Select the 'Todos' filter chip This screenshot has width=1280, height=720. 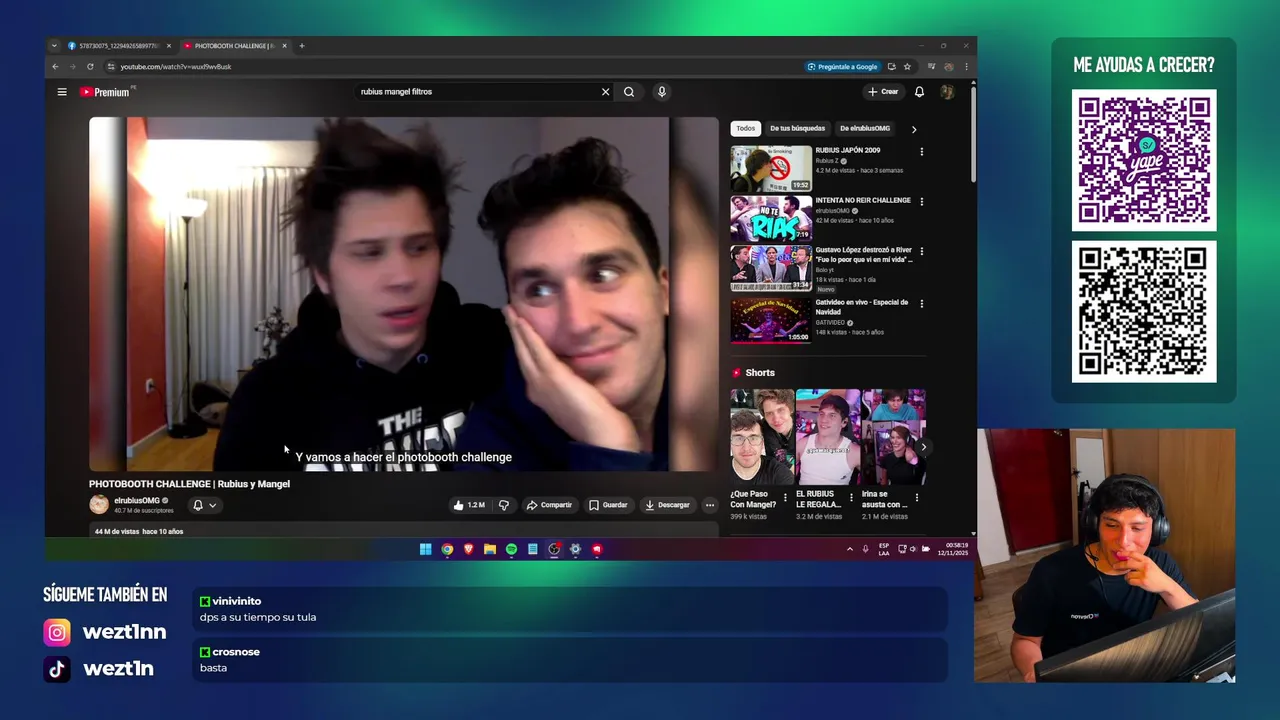(x=746, y=128)
